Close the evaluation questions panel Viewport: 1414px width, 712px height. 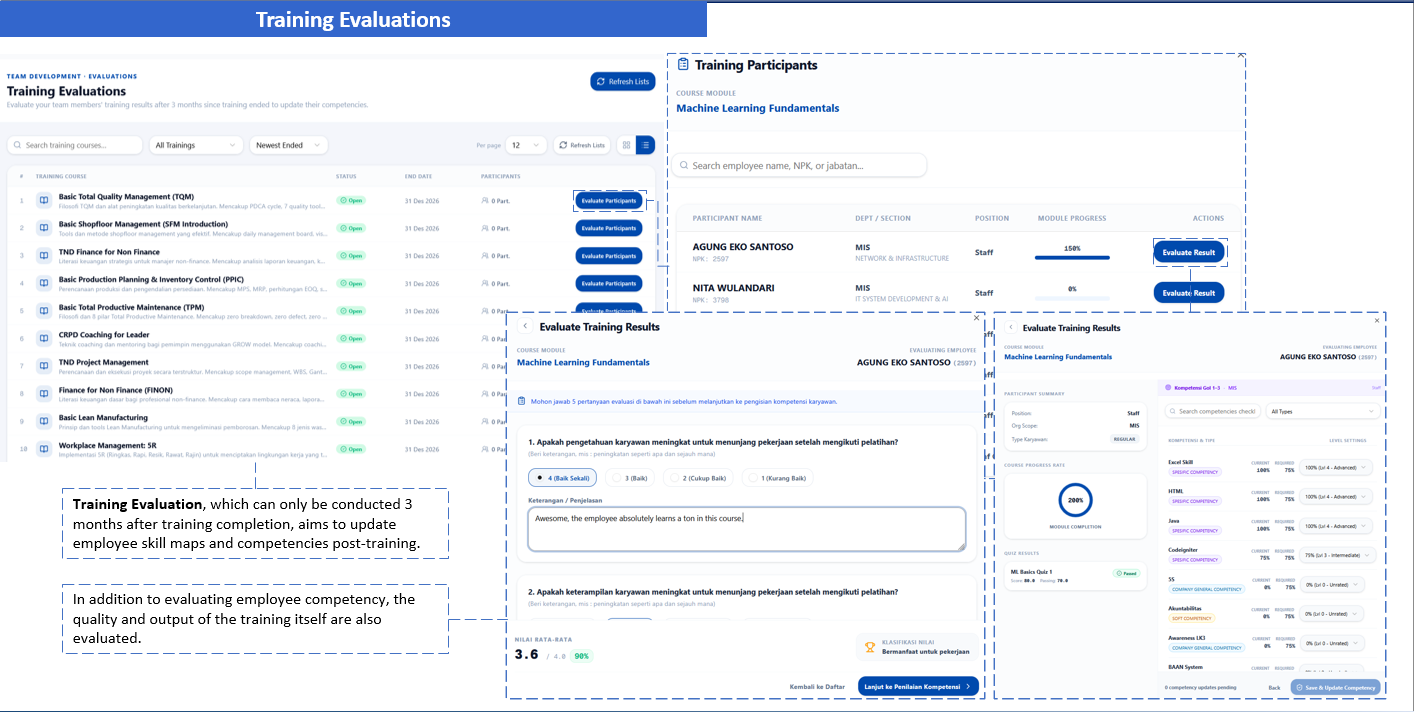point(977,318)
